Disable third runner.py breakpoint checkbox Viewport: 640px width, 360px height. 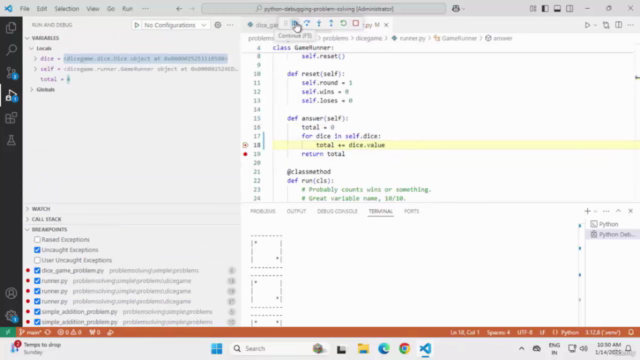(x=37, y=301)
